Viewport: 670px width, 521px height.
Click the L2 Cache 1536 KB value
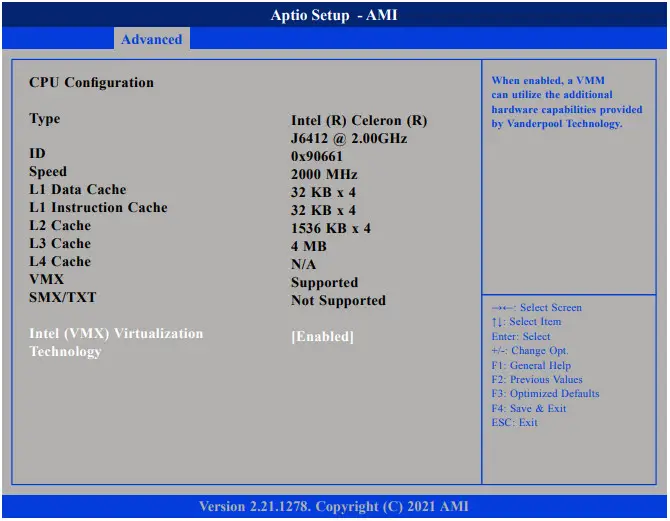coord(331,229)
